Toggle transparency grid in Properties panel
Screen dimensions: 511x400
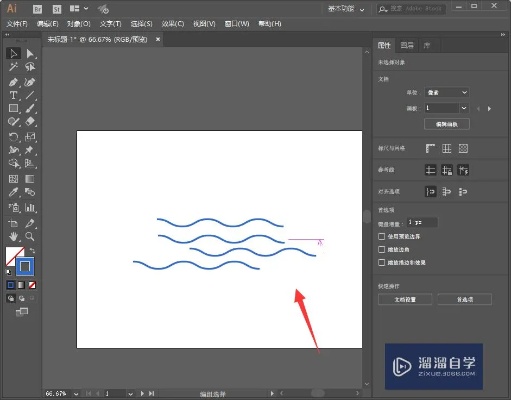click(x=463, y=148)
